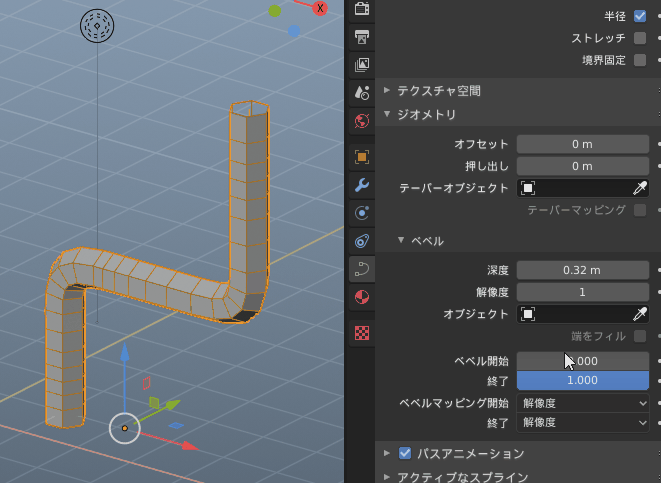
Task: Click the green Y move arrow
Action: coord(172,405)
